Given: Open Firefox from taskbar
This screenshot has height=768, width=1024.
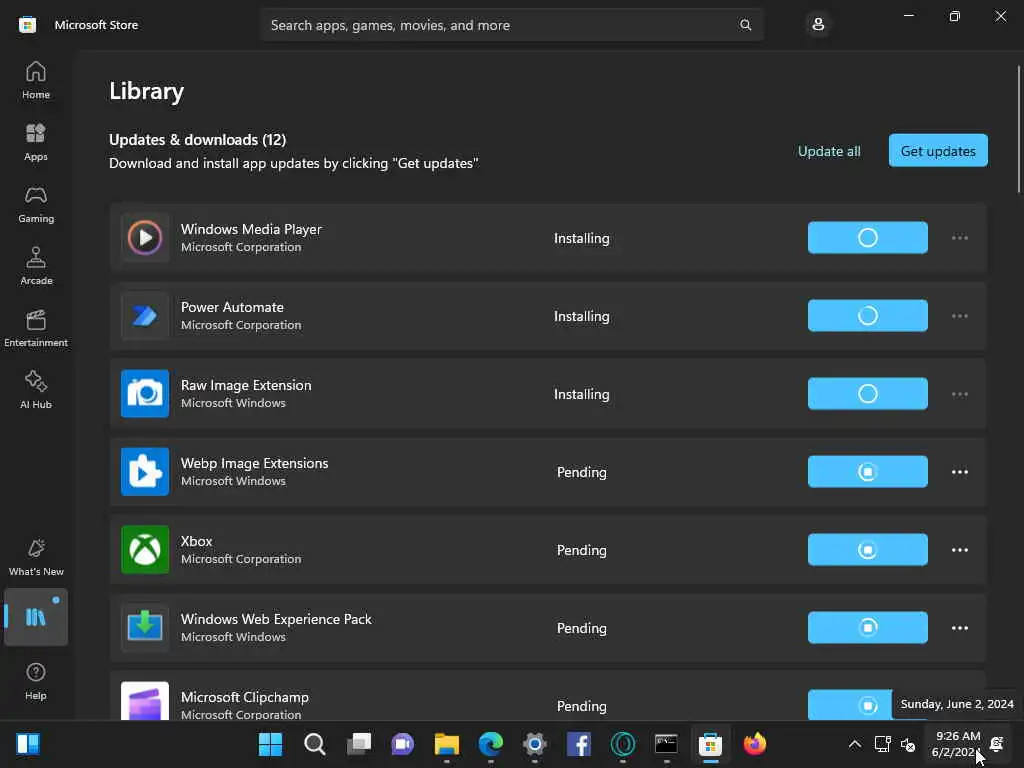Looking at the screenshot, I should click(x=754, y=744).
